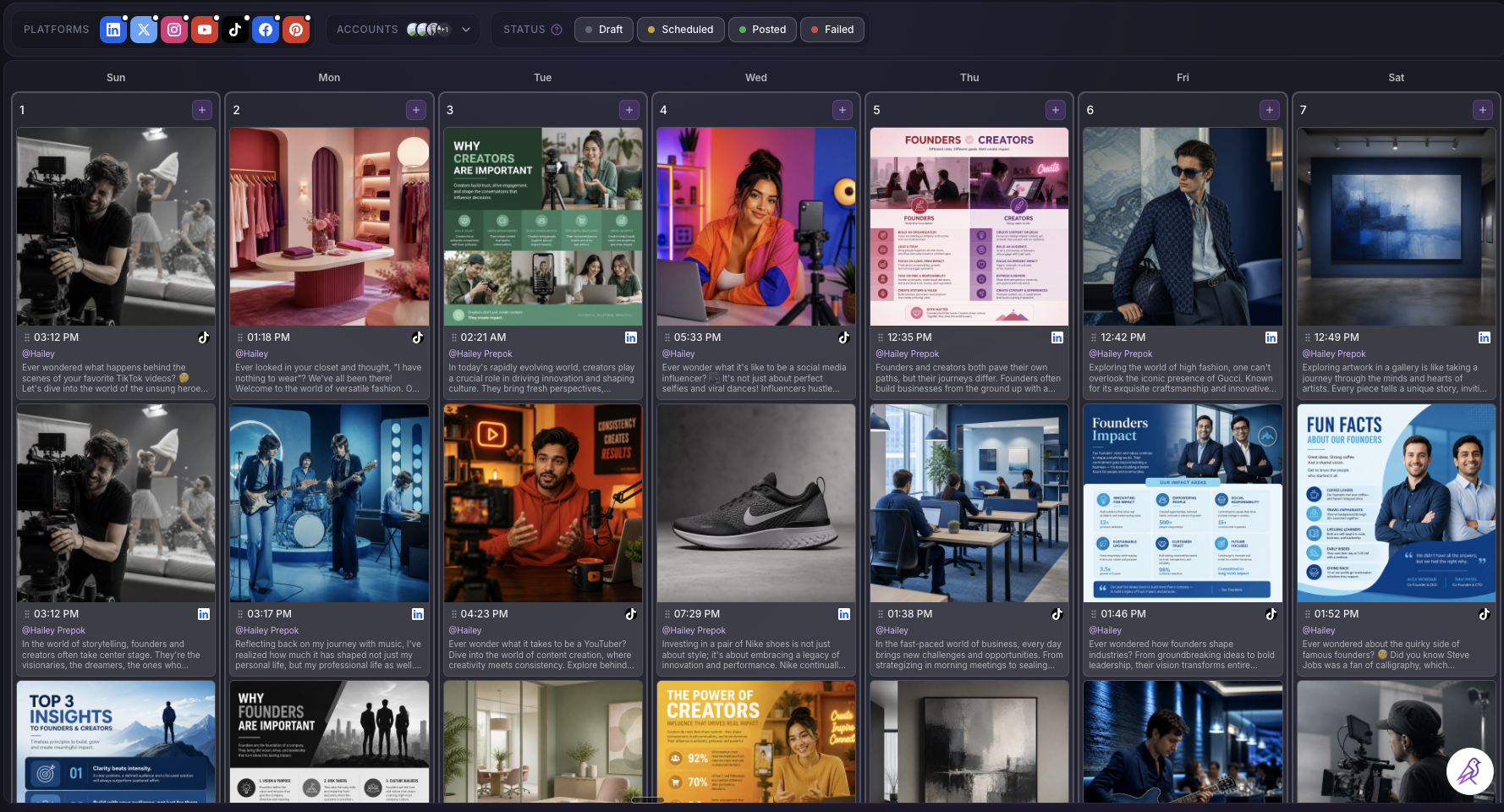Screen dimensions: 1504x812
Task: Click the Status help question-mark icon
Action: click(x=557, y=30)
